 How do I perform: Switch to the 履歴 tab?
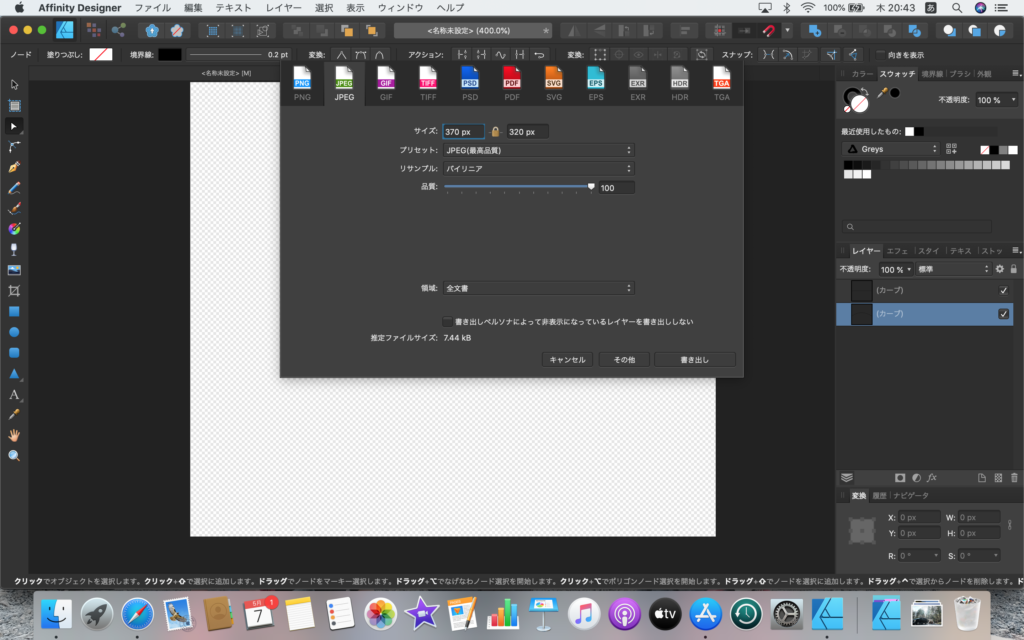click(x=880, y=496)
